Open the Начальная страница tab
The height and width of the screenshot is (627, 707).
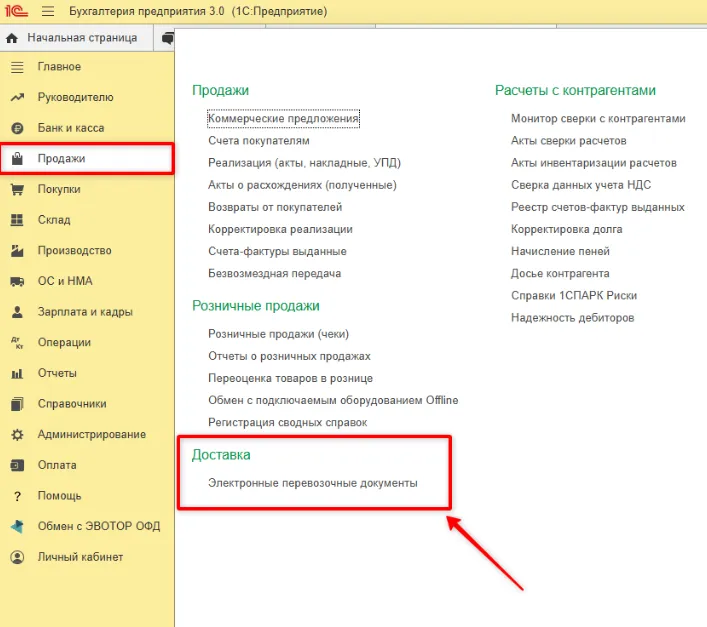click(x=77, y=38)
